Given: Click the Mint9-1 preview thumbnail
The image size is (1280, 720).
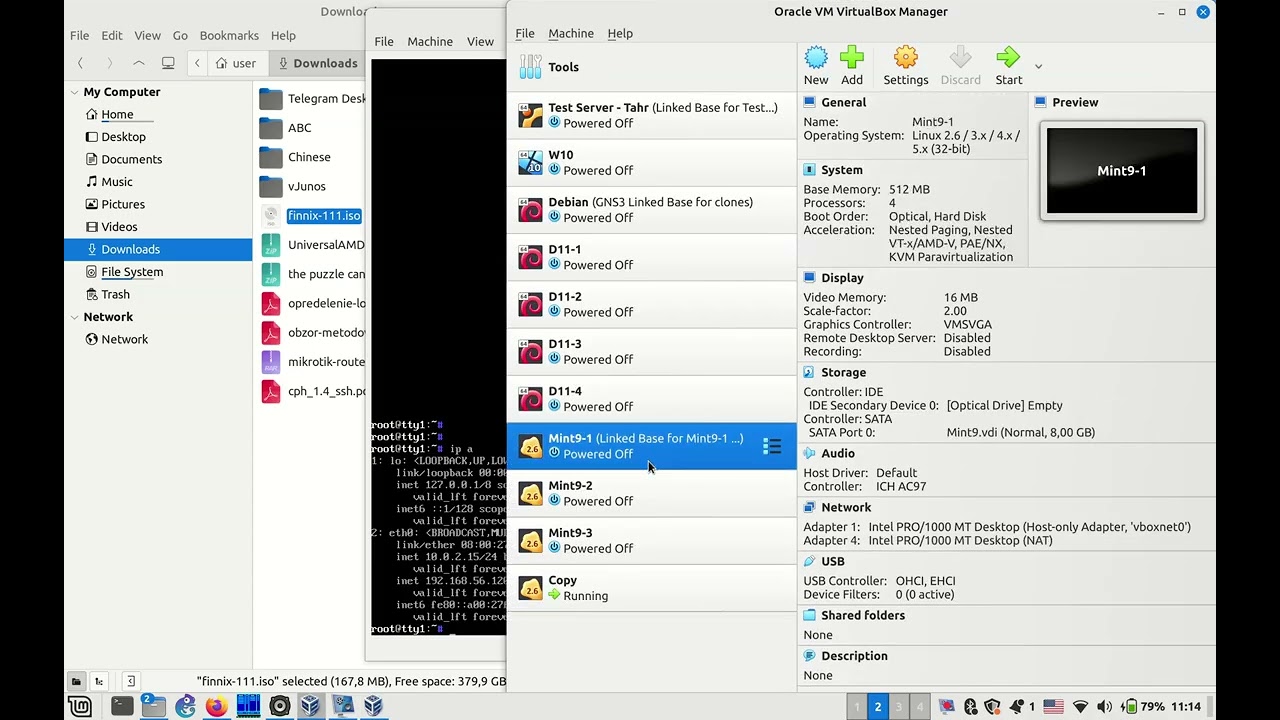Looking at the screenshot, I should 1121,171.
